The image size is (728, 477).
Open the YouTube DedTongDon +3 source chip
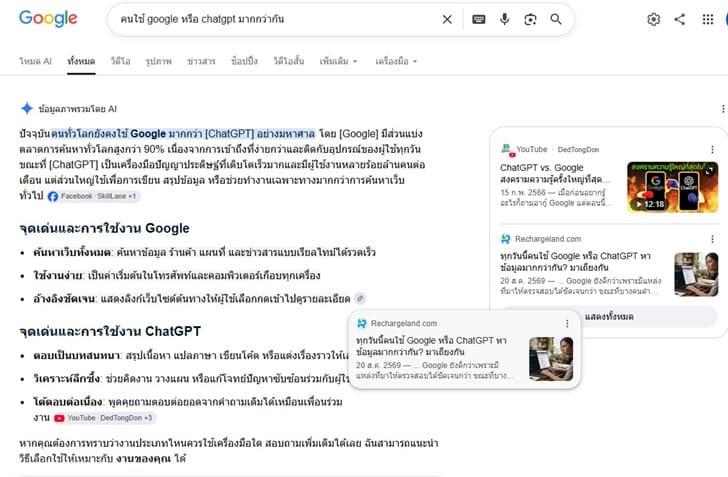point(104,418)
